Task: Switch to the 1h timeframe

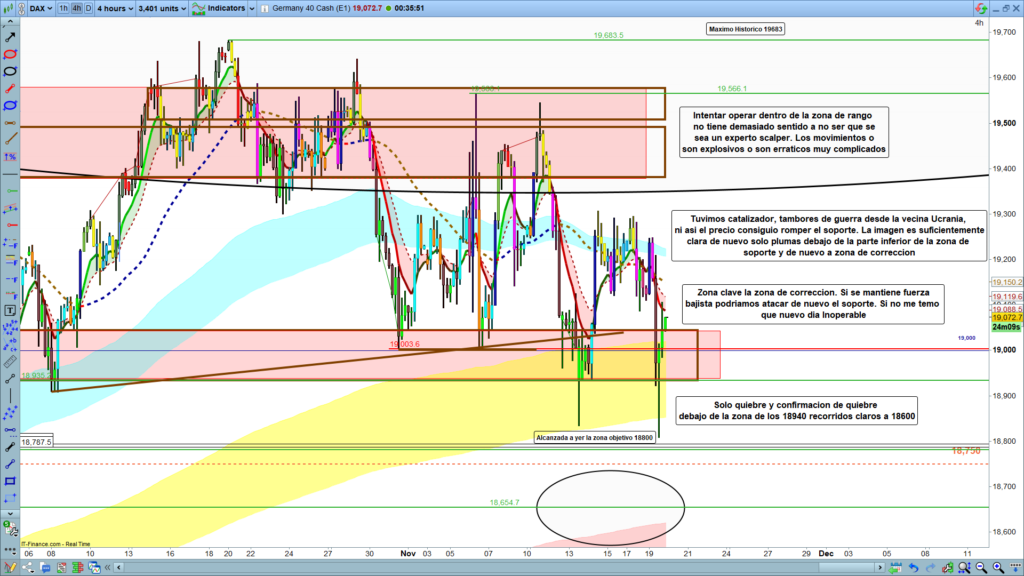Action: coord(64,8)
